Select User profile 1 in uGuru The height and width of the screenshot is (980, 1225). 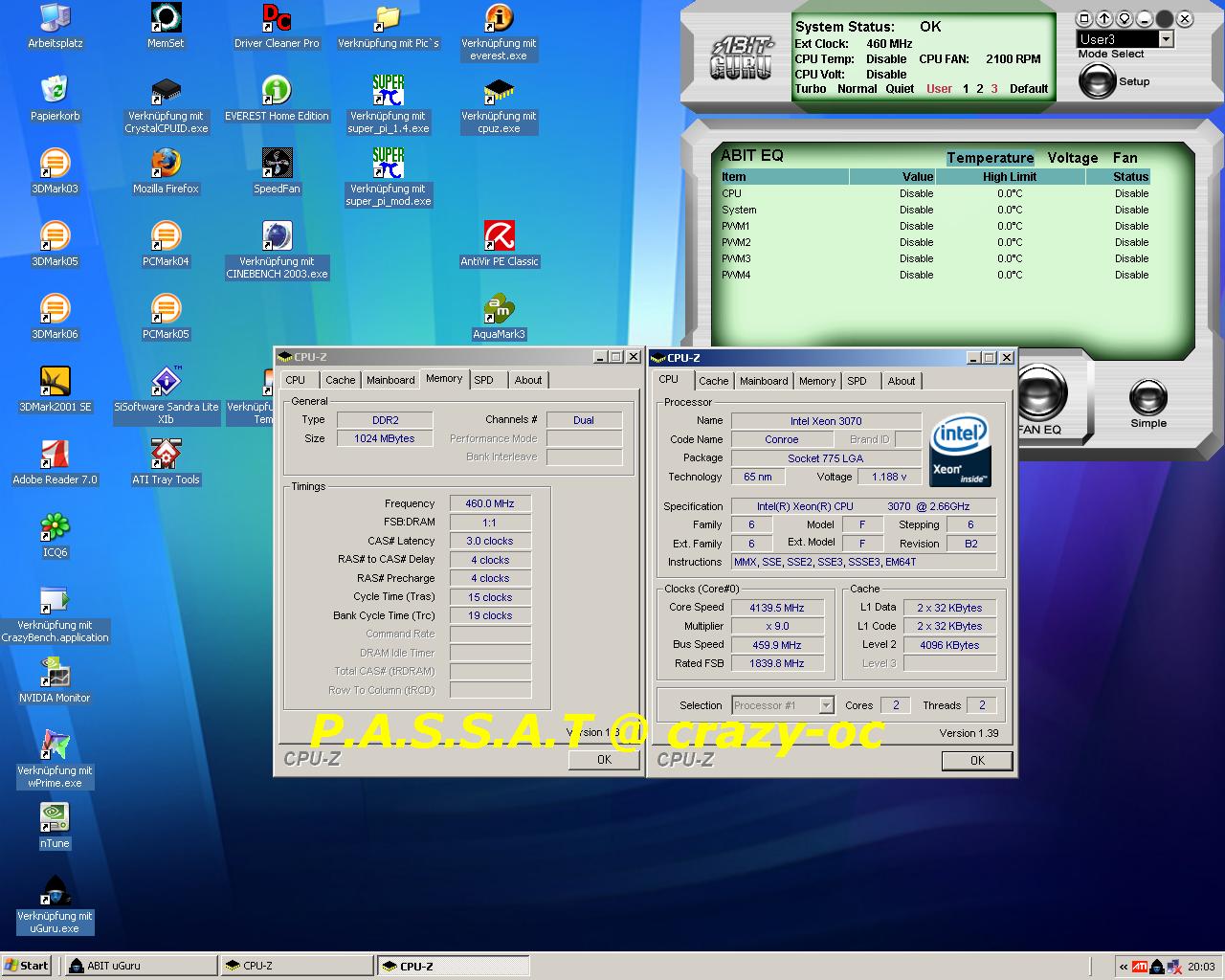[966, 89]
